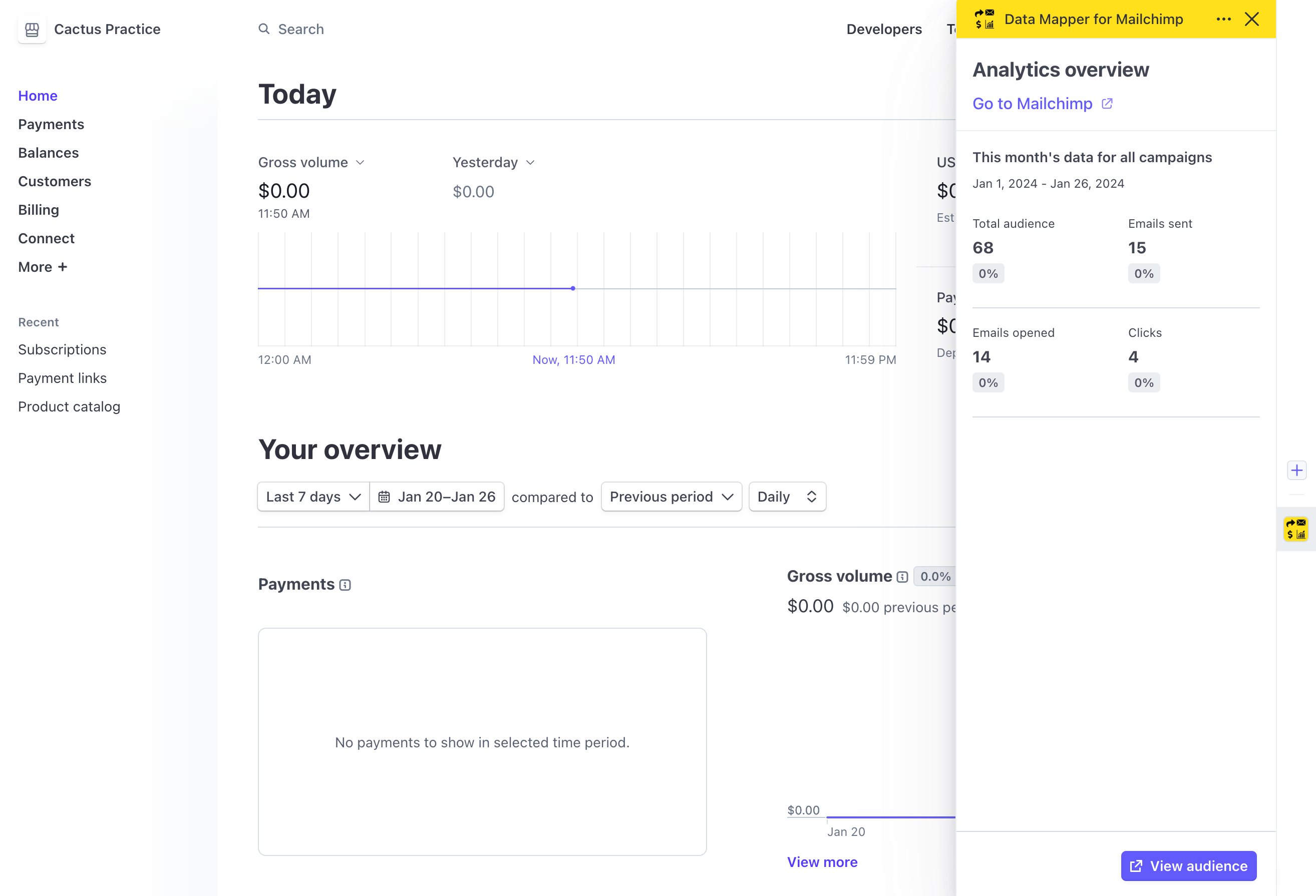Click the View audience button
The width and height of the screenshot is (1316, 896).
(x=1188, y=866)
